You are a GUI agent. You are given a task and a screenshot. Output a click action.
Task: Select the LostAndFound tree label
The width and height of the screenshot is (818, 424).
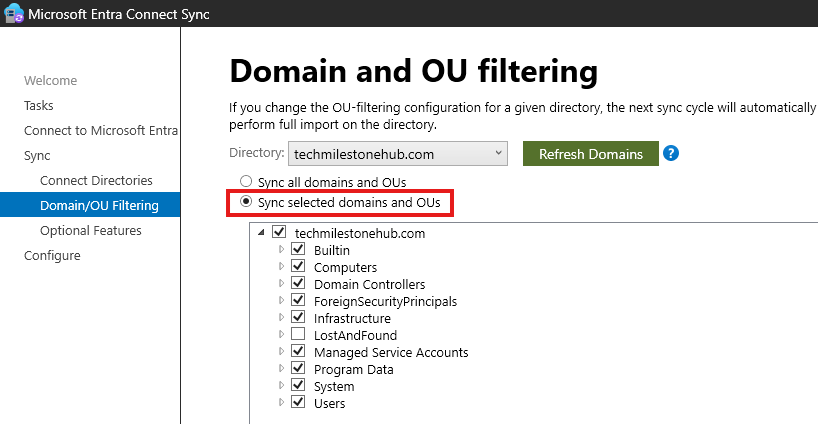[x=355, y=335]
